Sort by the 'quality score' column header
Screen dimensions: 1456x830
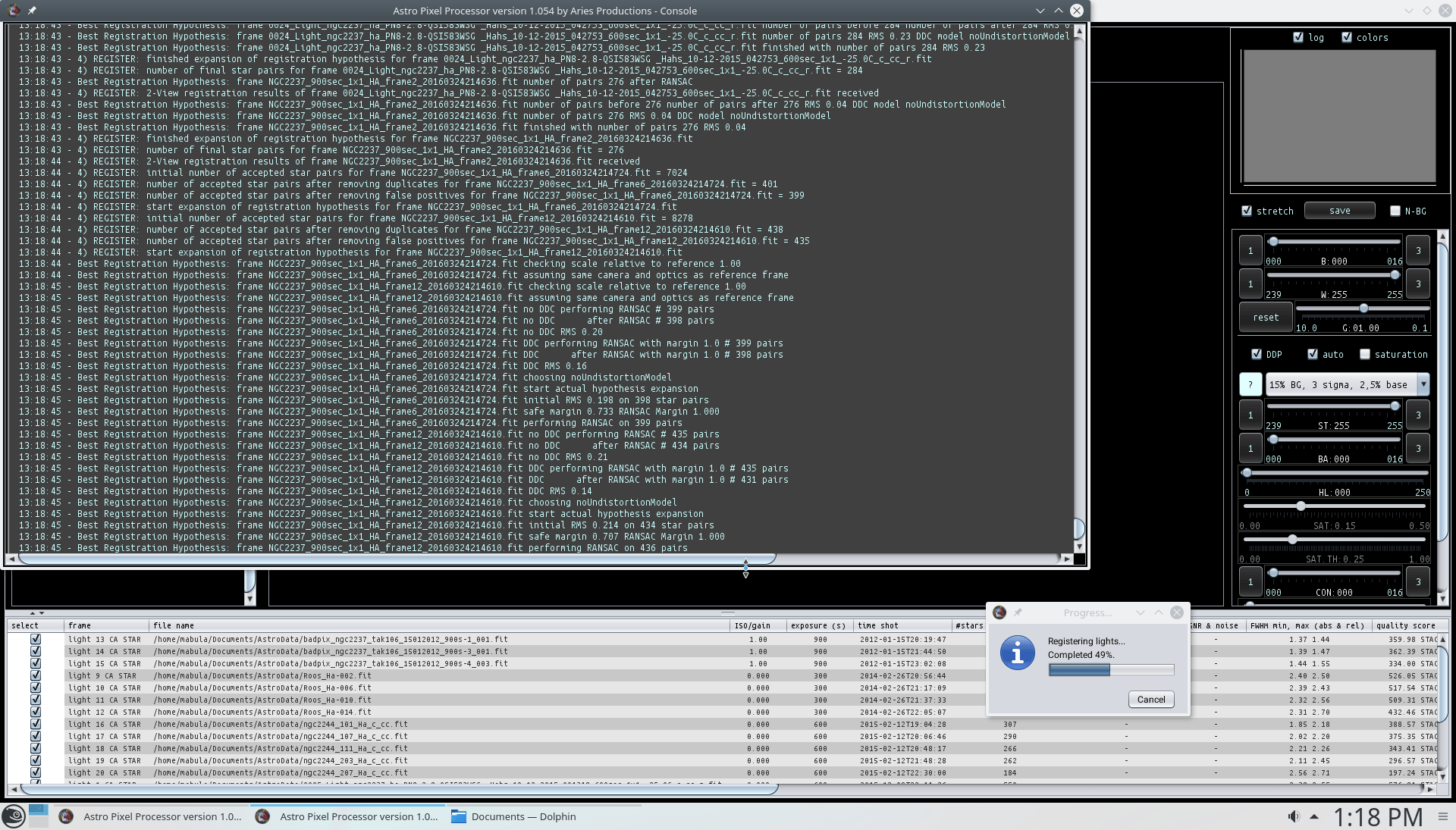(1405, 625)
